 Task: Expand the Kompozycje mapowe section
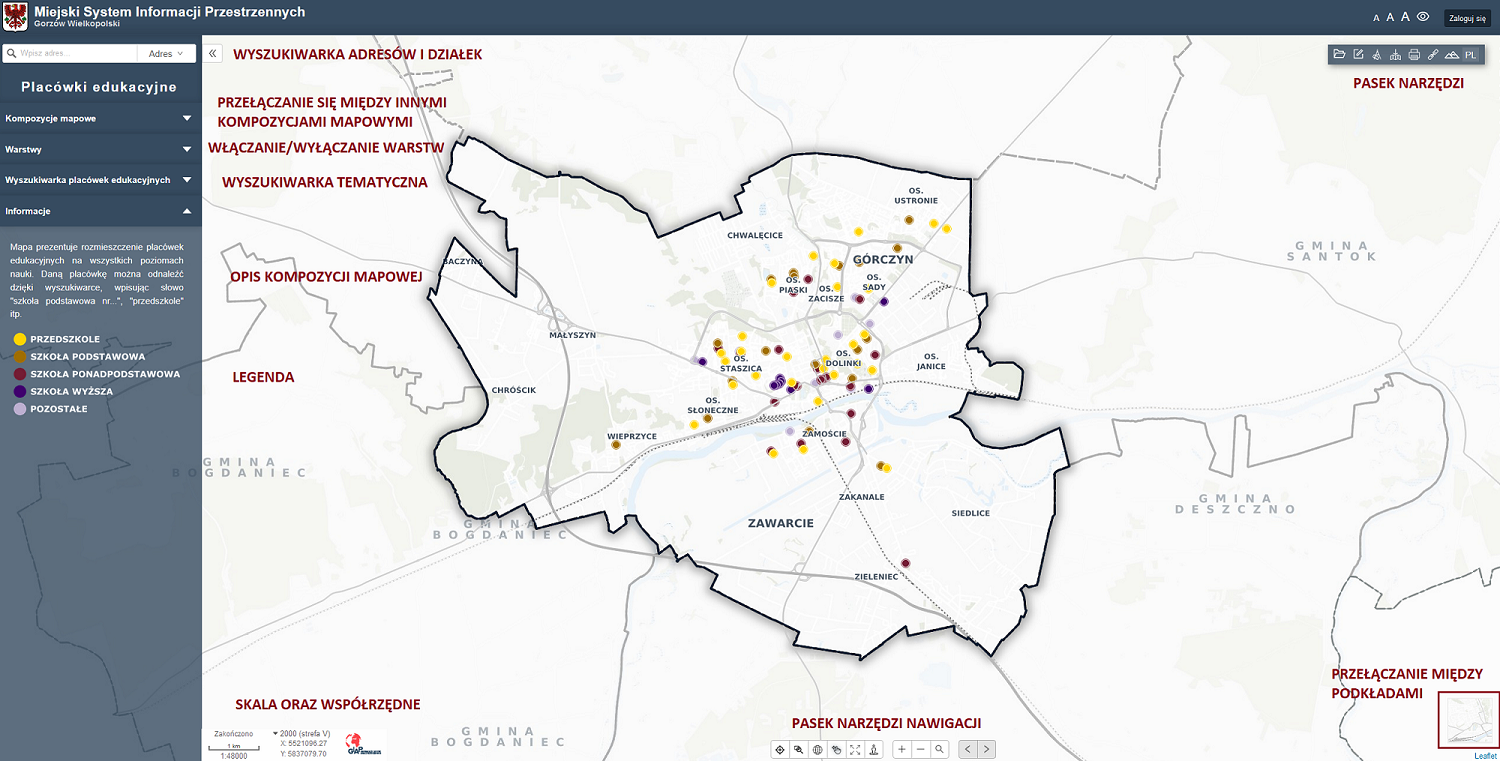(100, 118)
